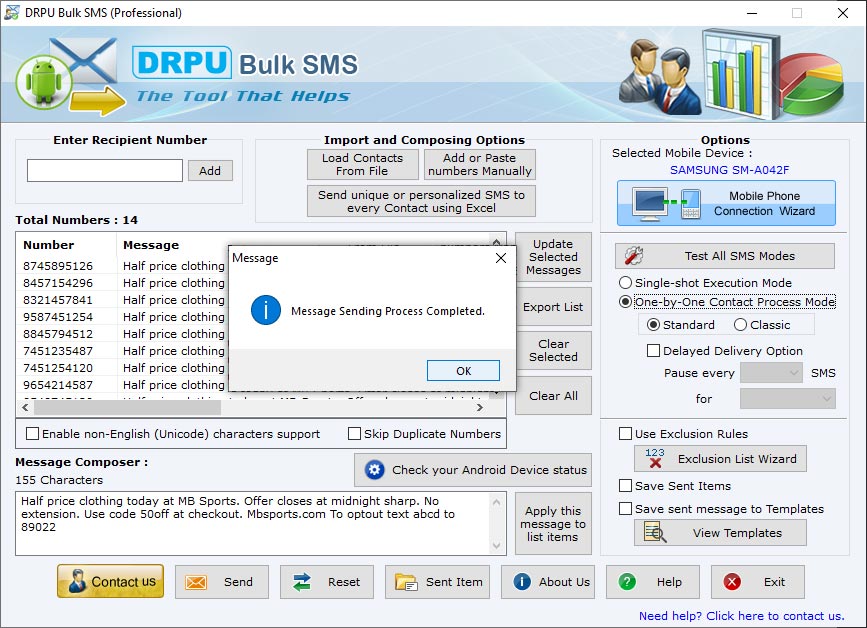Click the bar chart graphic in banner
Screen dimensions: 867x628
pos(741,75)
